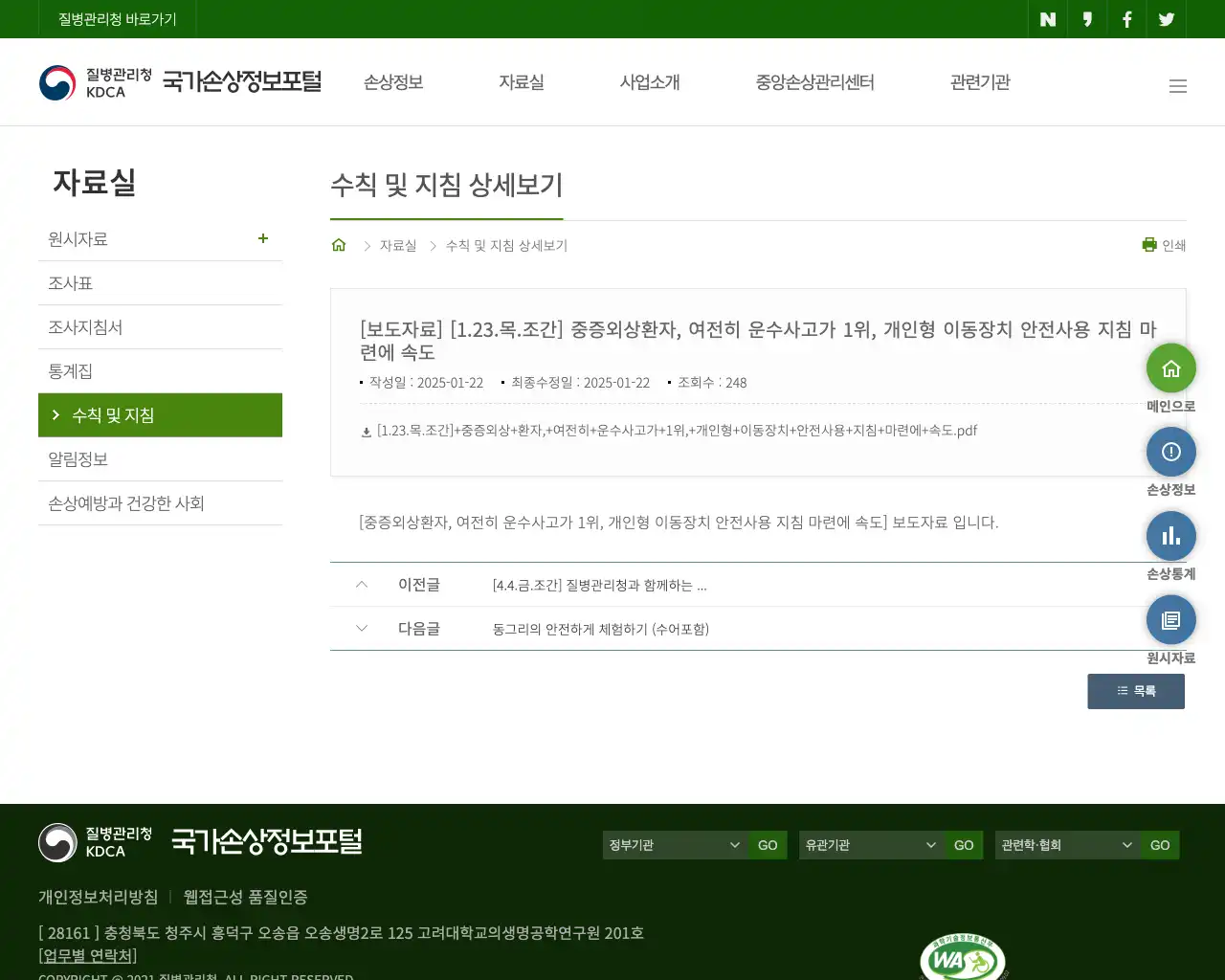
Task: Open next post 동그리의 안전하게 체험하기
Action: (x=601, y=629)
